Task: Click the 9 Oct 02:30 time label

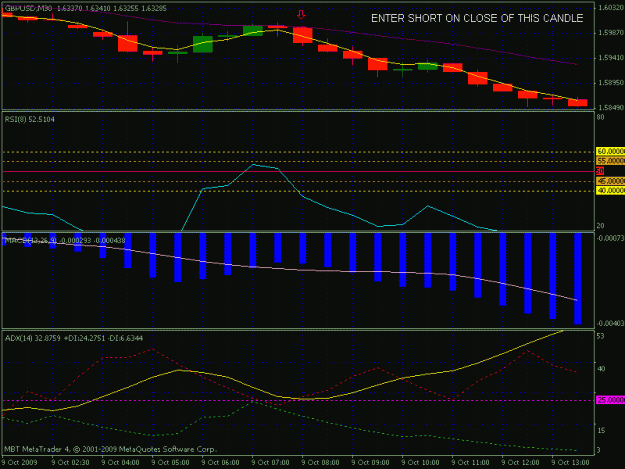Action: (x=71, y=463)
